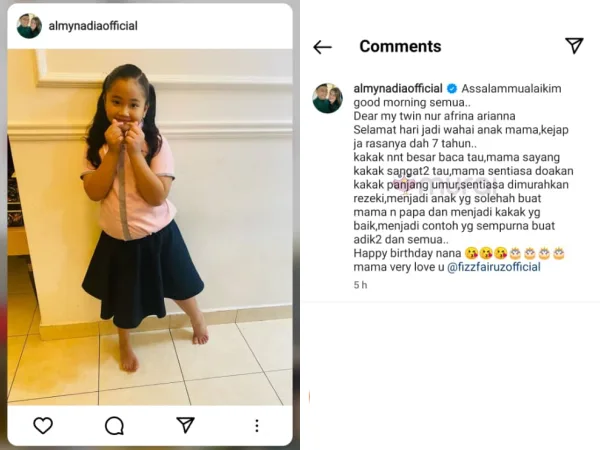This screenshot has width=600, height=450.
Task: Click the kissing face emojis in the caption
Action: click(486, 253)
